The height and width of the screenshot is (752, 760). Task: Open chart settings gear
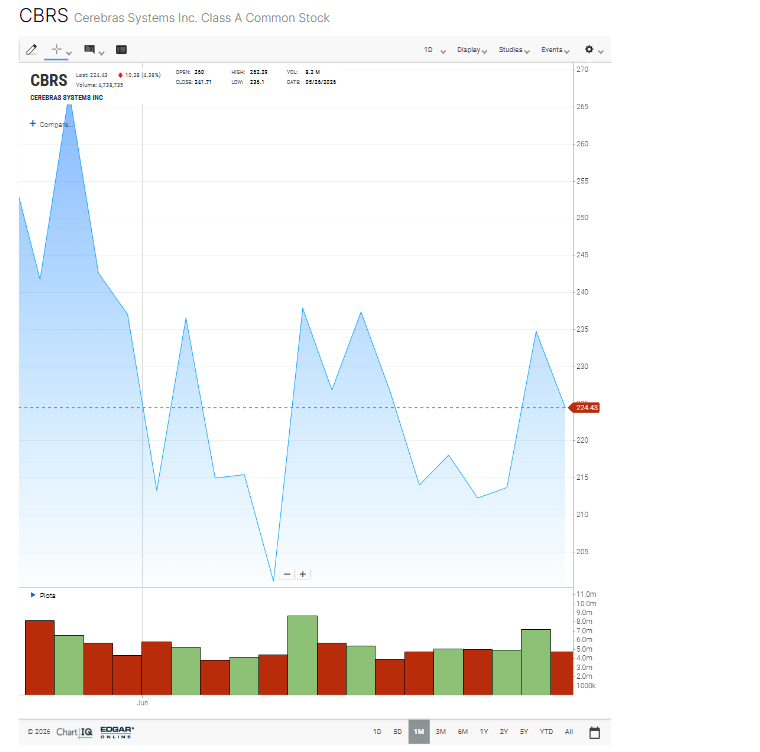(589, 49)
